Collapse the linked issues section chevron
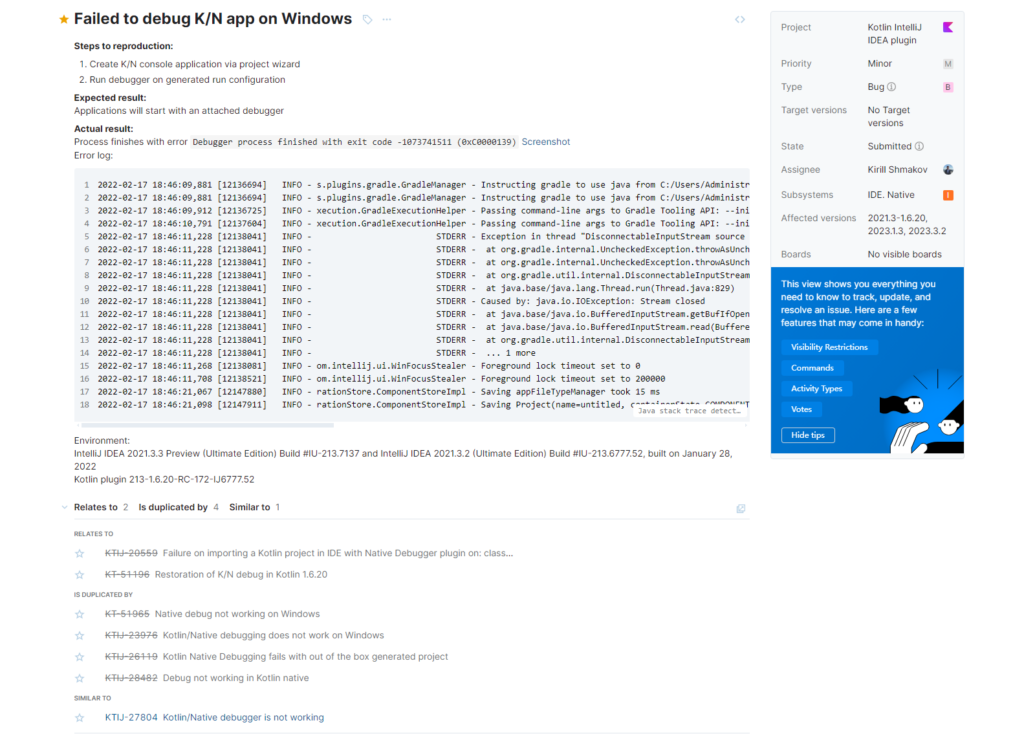Viewport: 1024px width, 747px height. pos(64,507)
